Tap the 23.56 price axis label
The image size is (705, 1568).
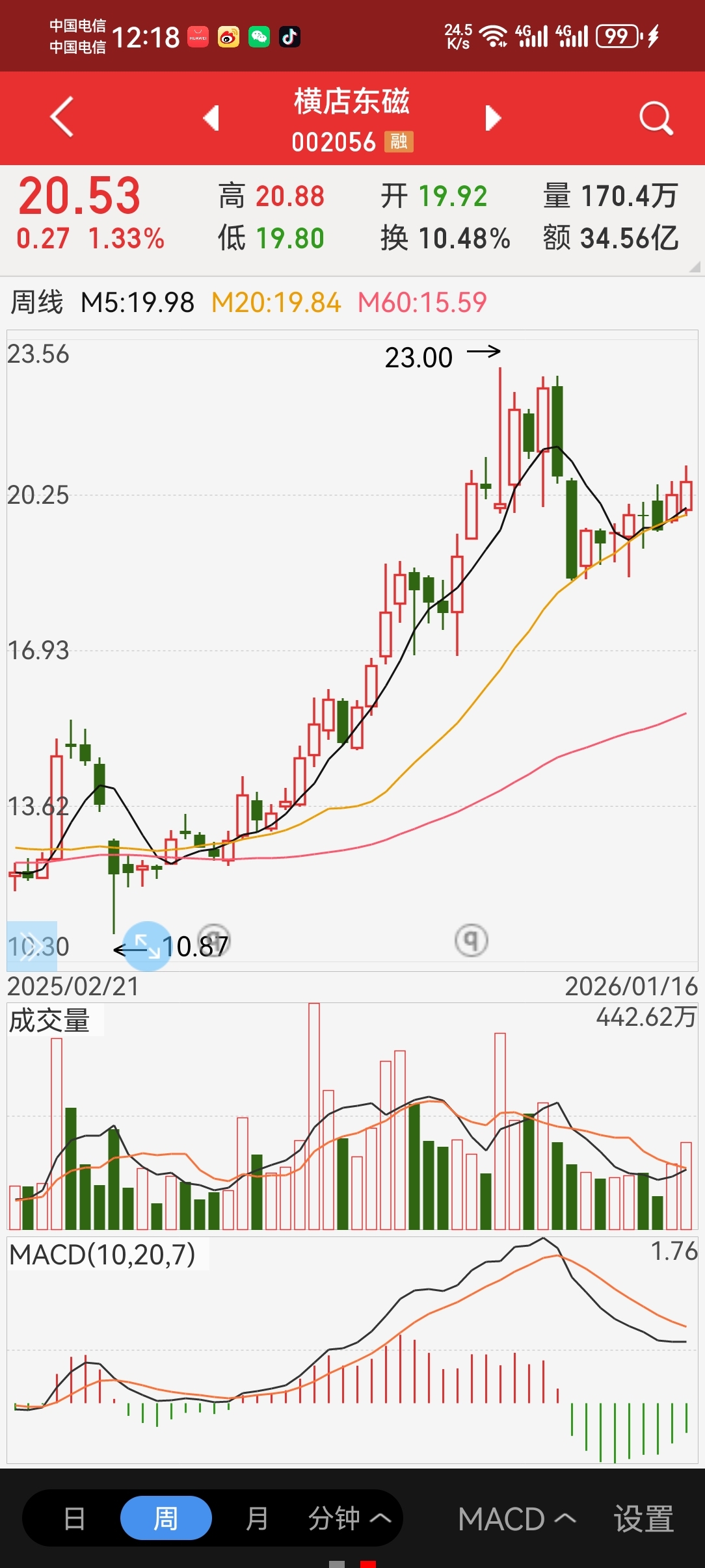click(x=38, y=354)
